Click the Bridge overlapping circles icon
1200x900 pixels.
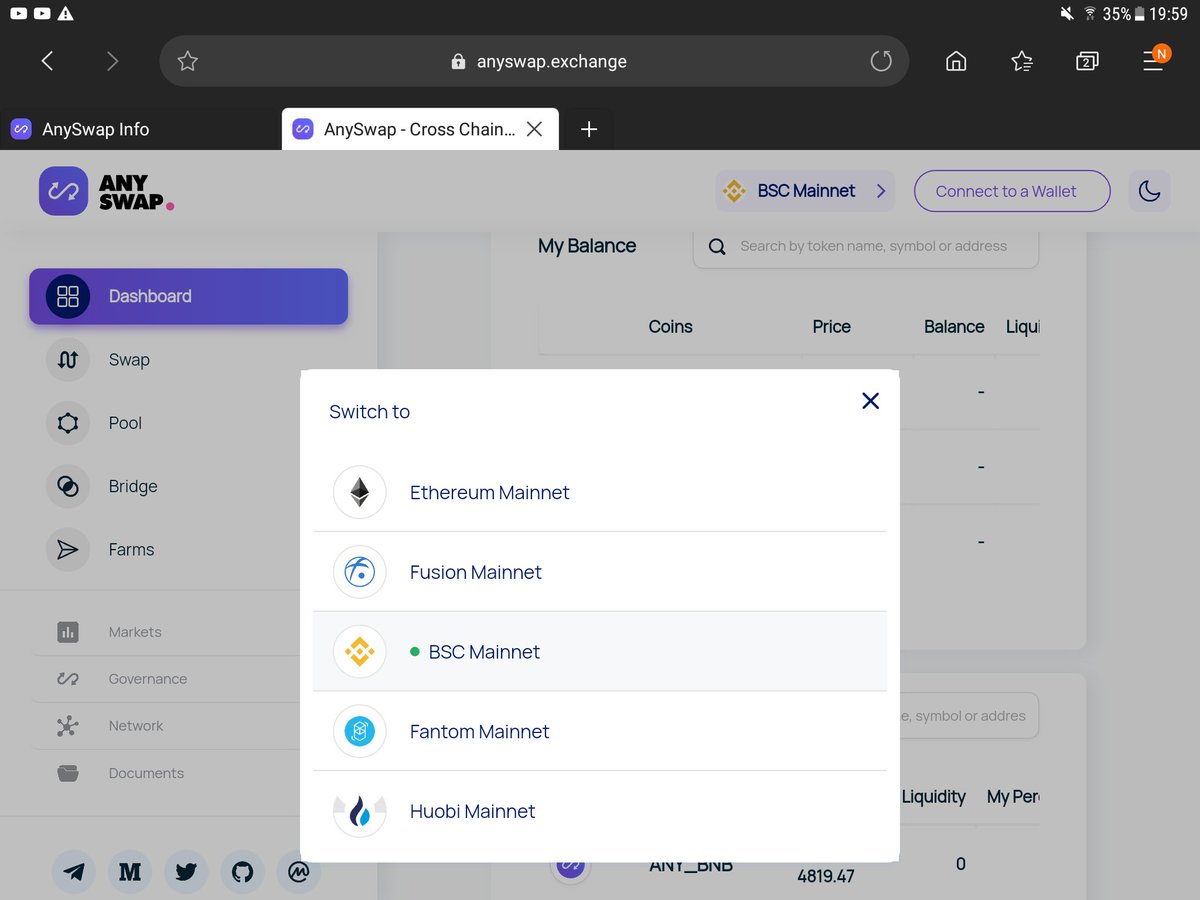point(68,486)
